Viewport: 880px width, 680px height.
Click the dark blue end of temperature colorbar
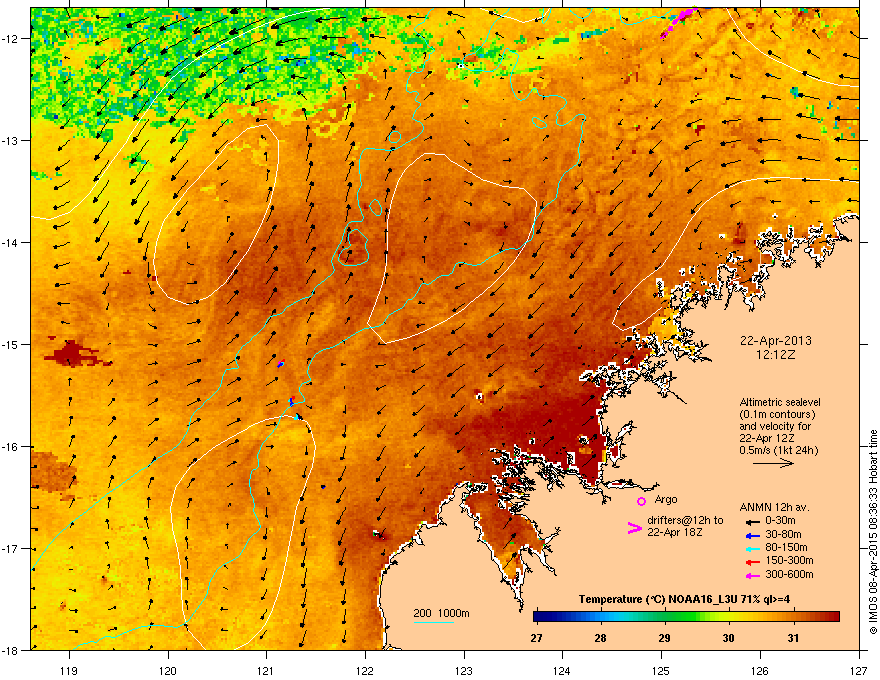[540, 617]
